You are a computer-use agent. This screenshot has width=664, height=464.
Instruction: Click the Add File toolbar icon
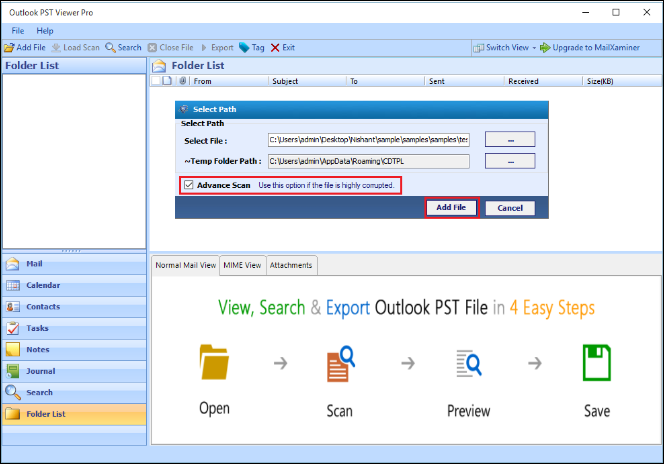9,48
